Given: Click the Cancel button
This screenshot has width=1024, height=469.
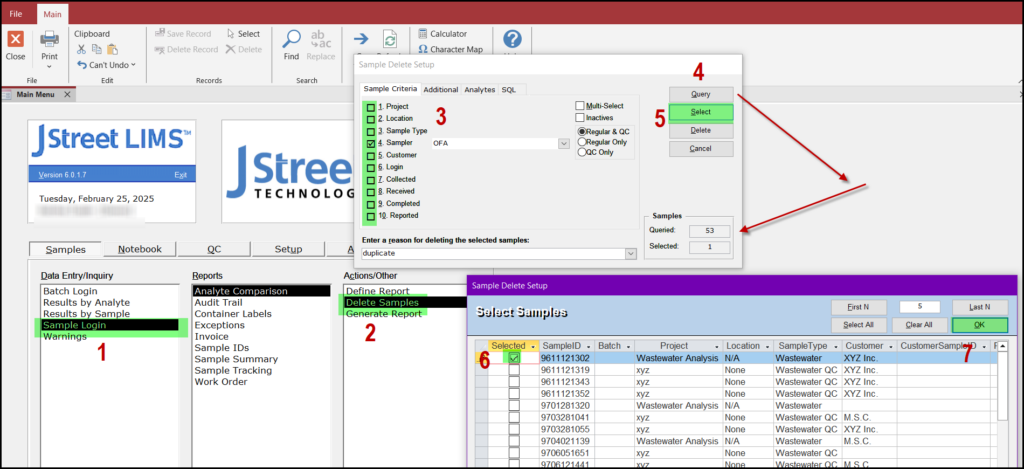Looking at the screenshot, I should tap(701, 149).
